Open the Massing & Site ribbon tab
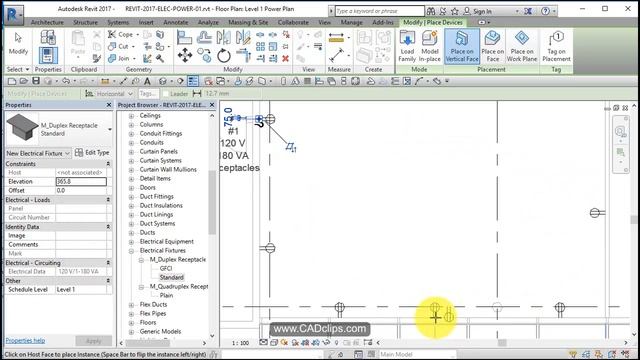Image resolution: width=640 pixels, height=360 pixels. (x=248, y=22)
